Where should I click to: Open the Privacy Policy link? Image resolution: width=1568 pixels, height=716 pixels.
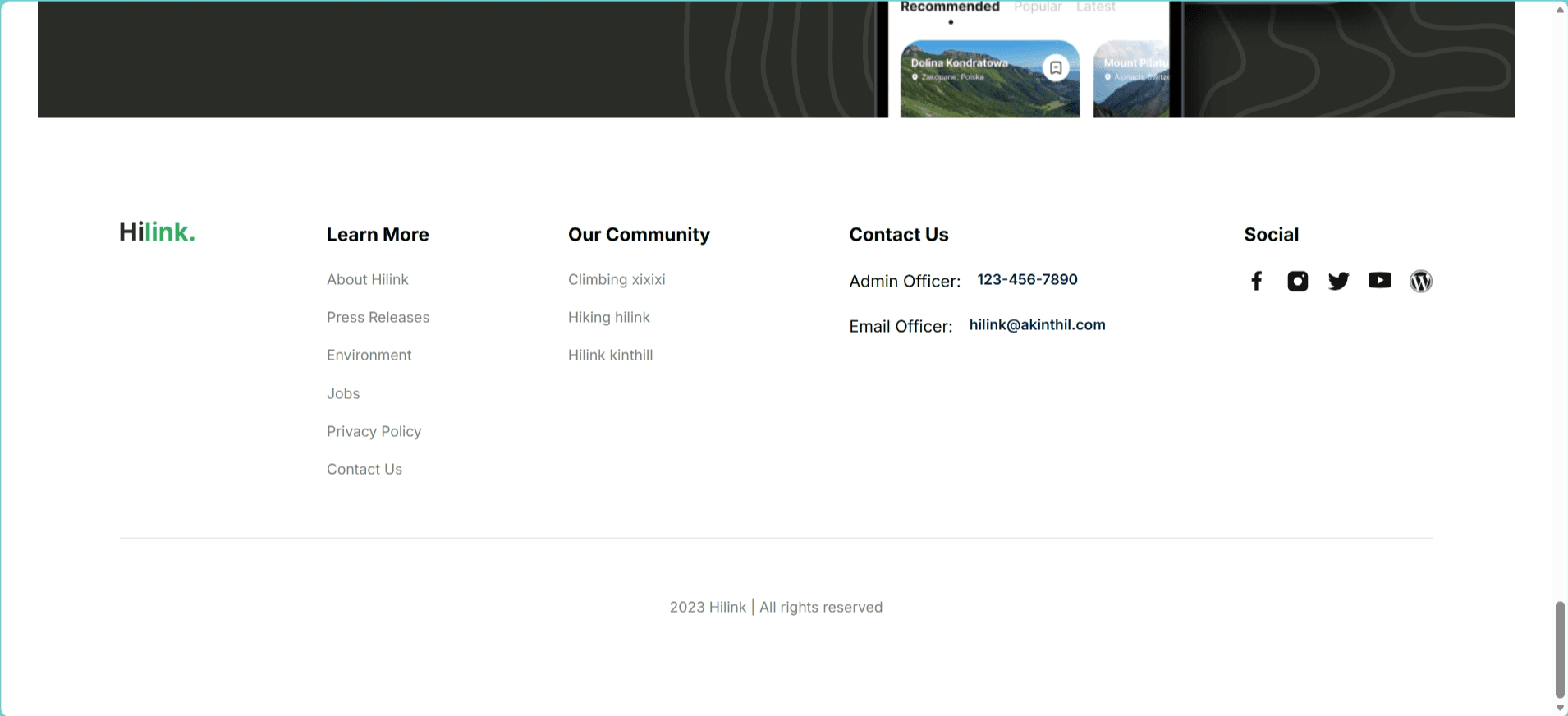(374, 431)
